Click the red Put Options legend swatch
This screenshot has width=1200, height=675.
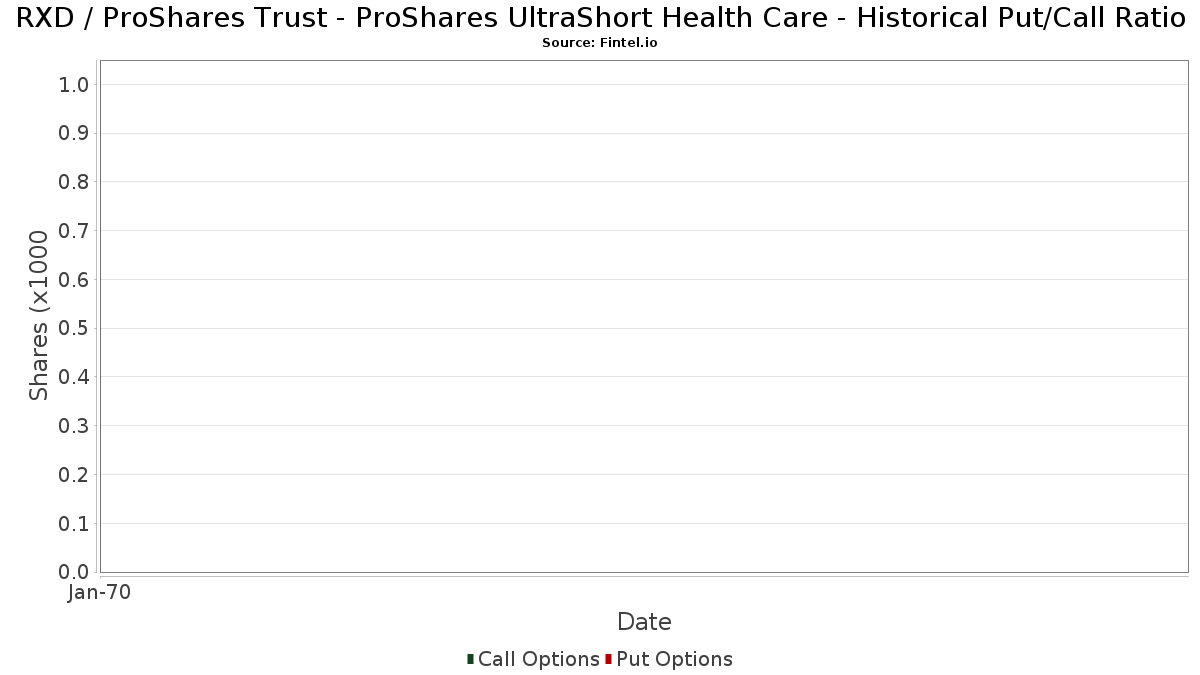point(608,659)
